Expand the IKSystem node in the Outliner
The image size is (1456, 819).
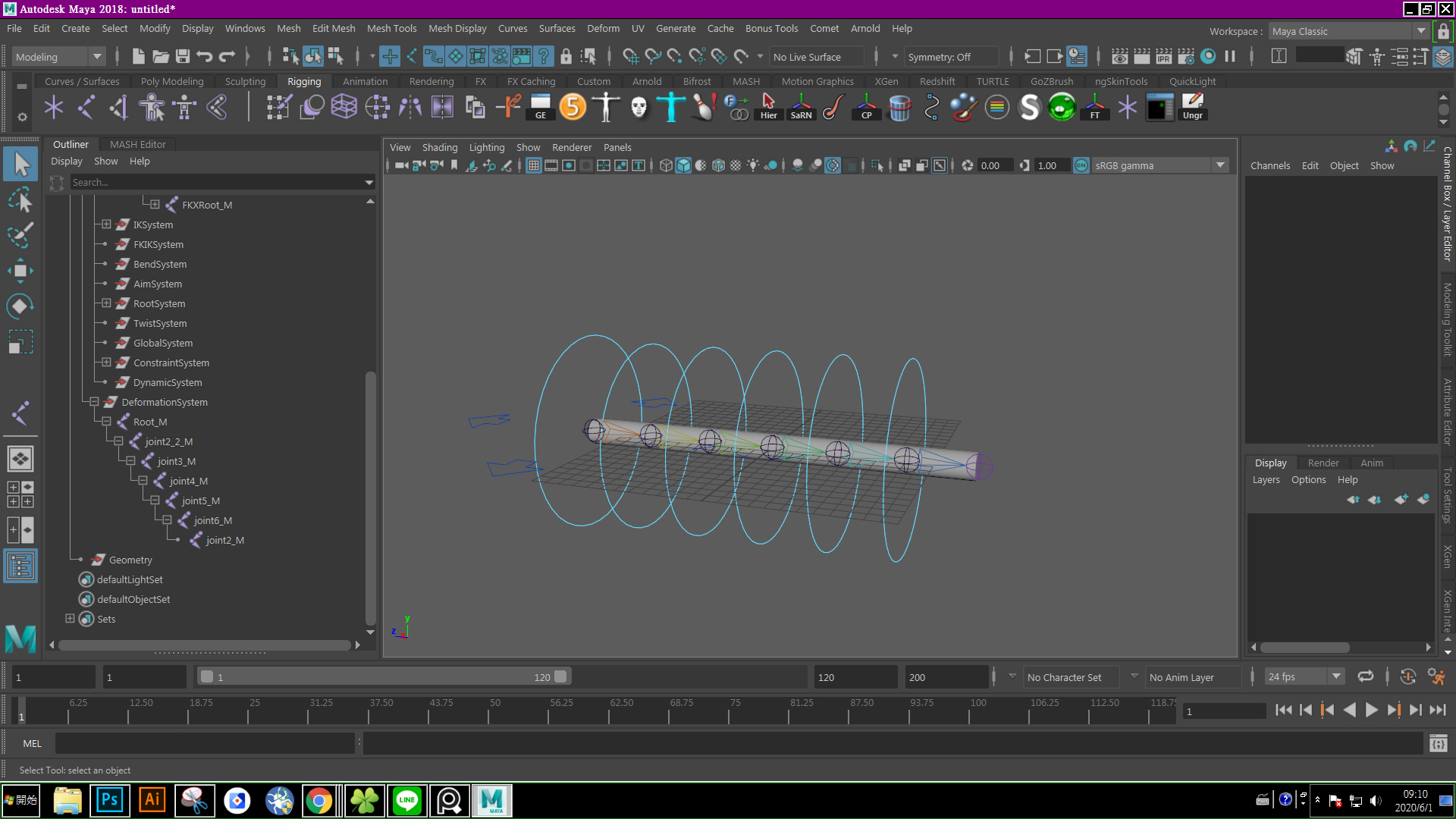[105, 224]
